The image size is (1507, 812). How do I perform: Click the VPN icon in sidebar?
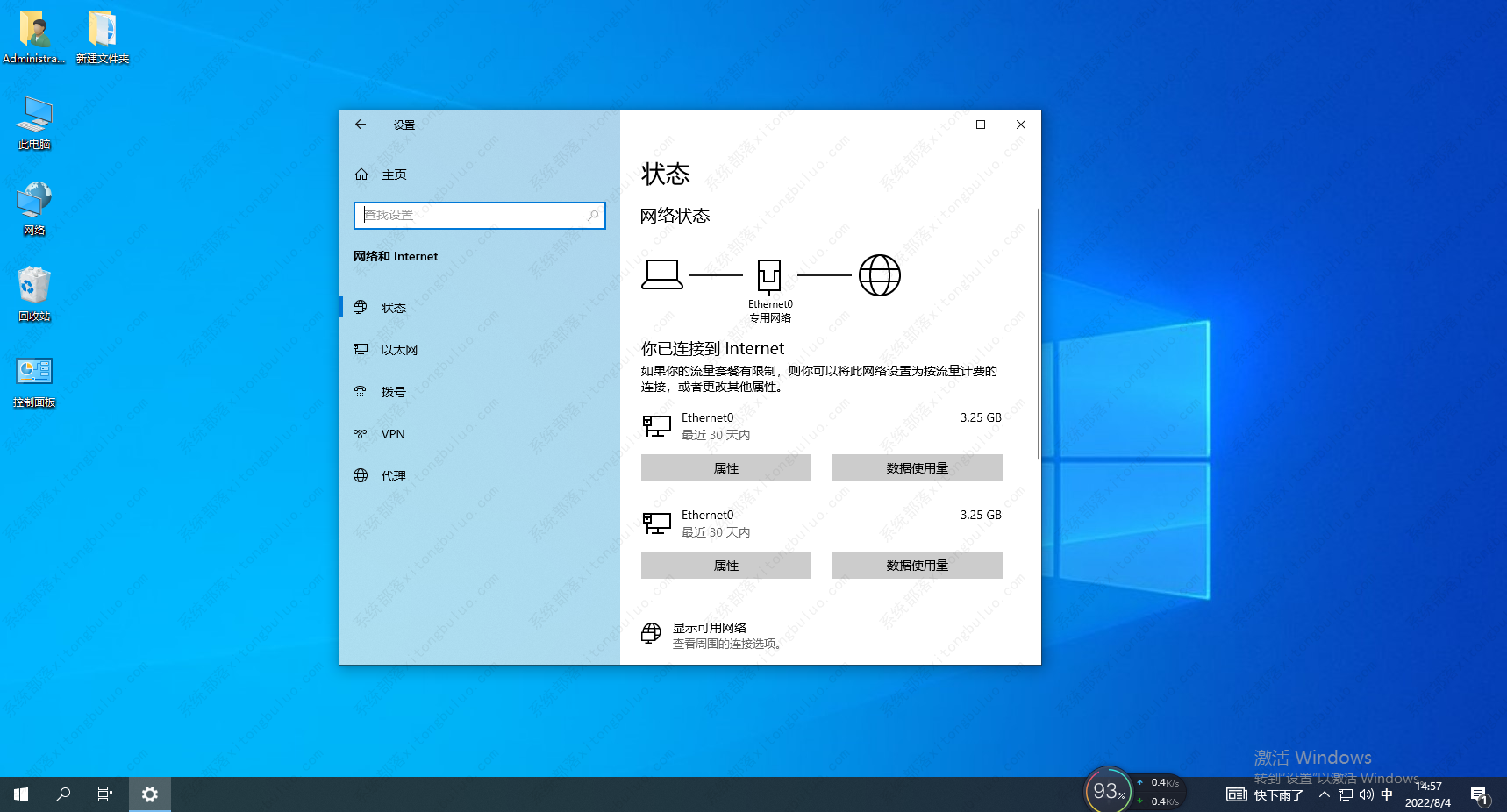(361, 433)
